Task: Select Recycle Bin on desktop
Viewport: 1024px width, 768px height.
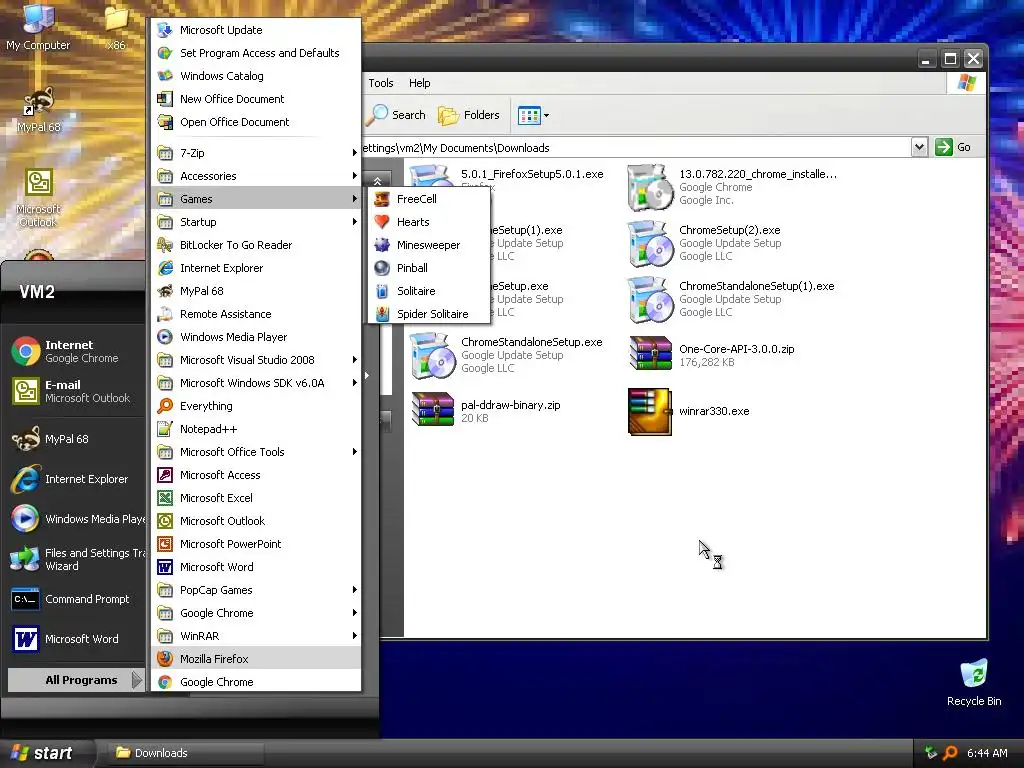Action: [x=974, y=684]
